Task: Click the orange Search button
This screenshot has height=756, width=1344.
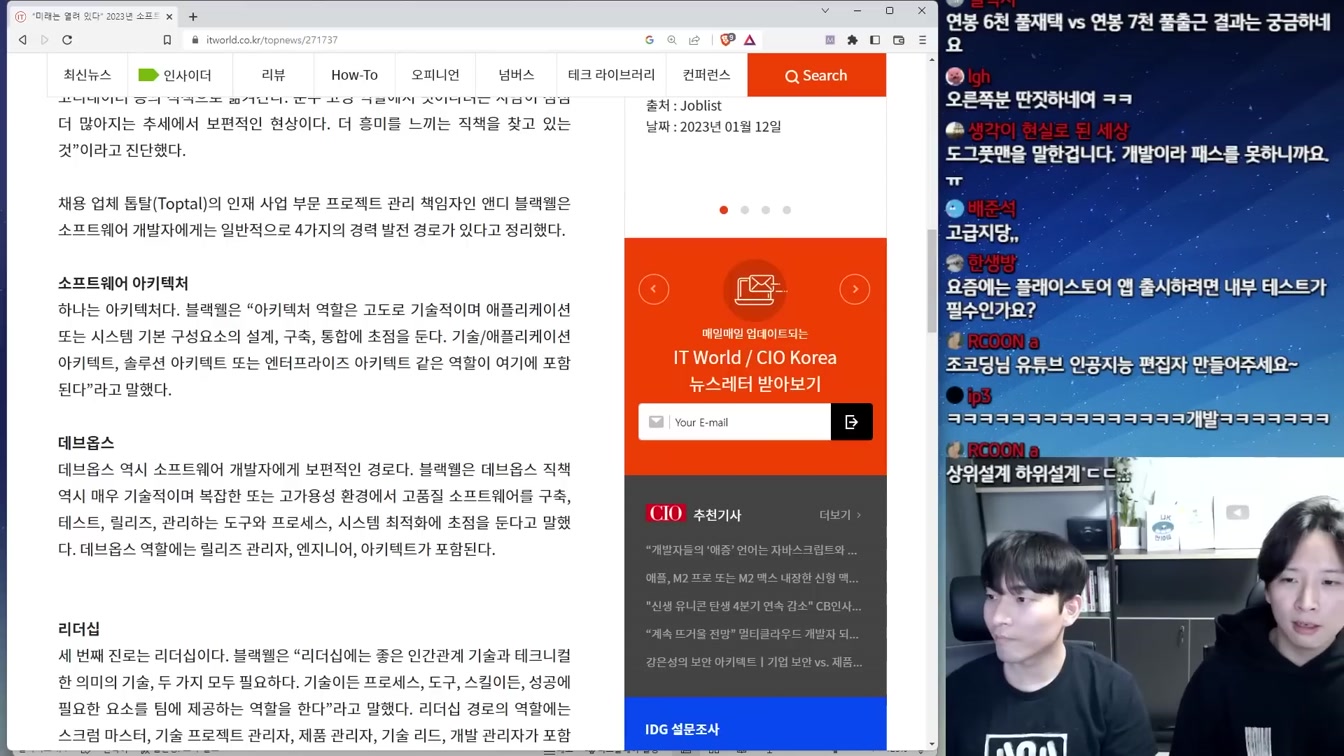Action: click(x=816, y=75)
